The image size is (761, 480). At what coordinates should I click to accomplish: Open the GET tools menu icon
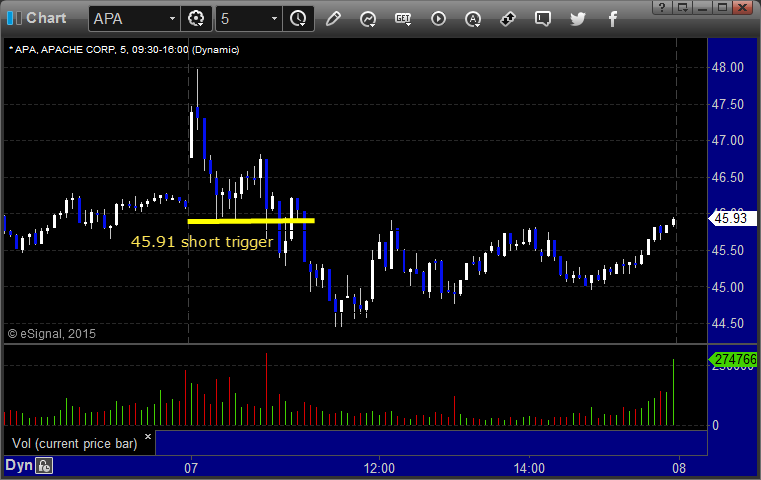403,19
